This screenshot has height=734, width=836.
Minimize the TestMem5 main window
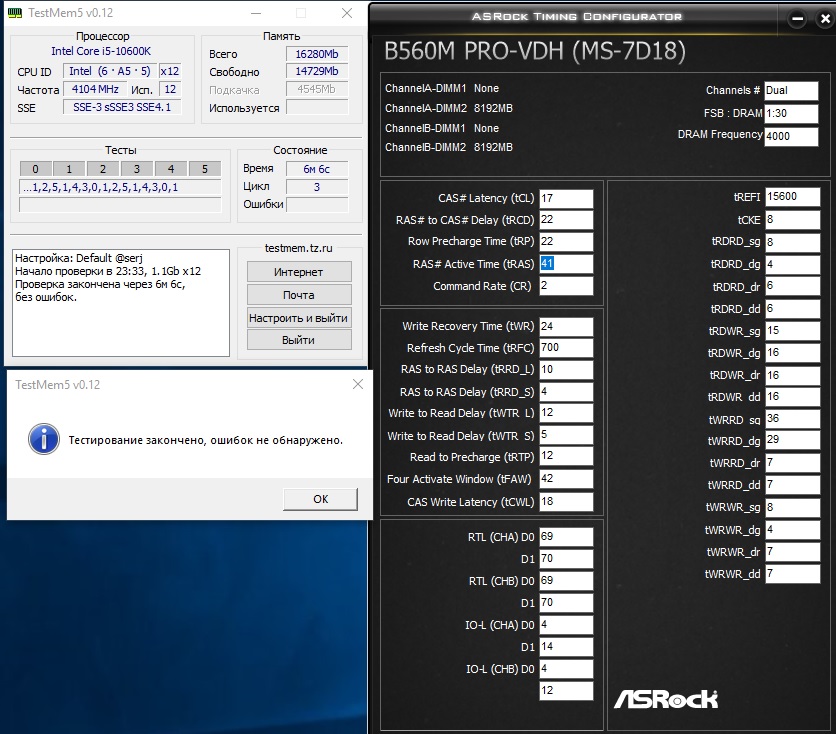tap(256, 13)
